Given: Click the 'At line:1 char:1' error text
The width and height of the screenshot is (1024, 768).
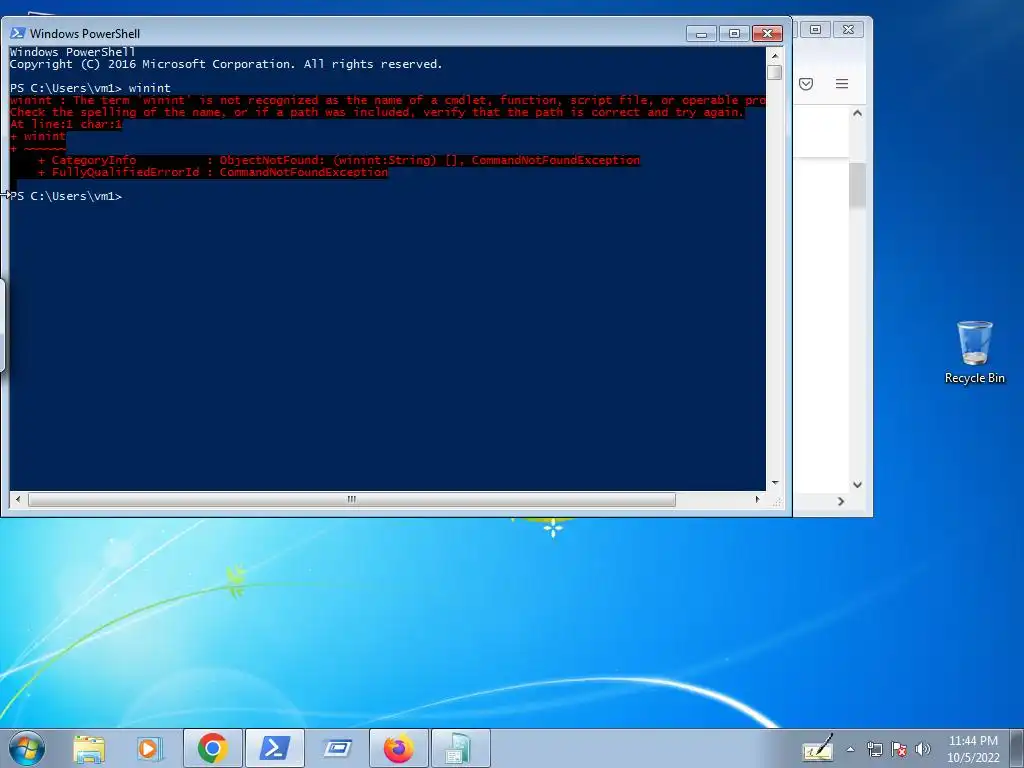Looking at the screenshot, I should [x=66, y=124].
